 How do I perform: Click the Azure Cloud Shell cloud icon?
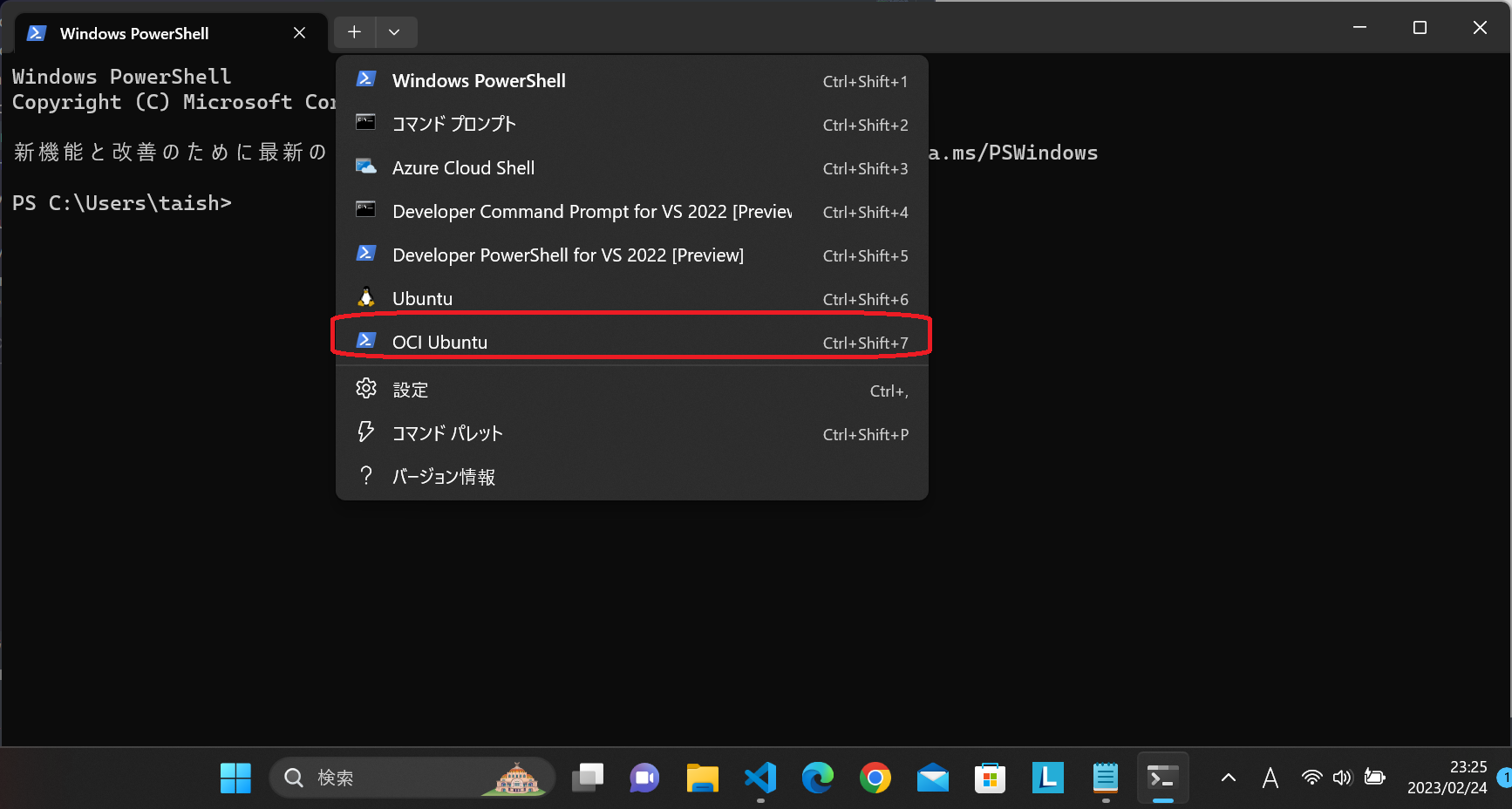(366, 167)
